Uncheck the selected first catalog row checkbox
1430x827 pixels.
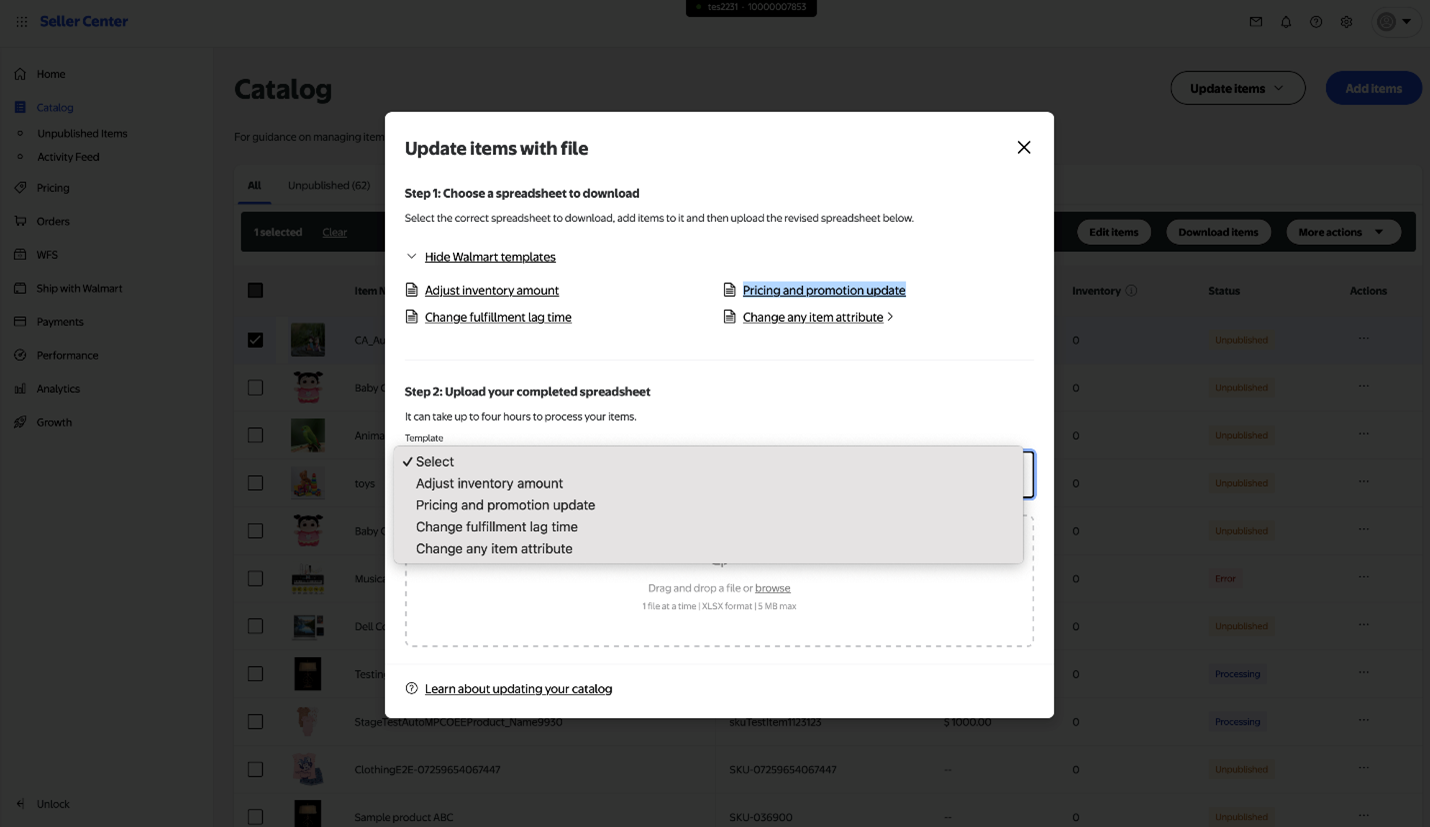pos(256,340)
